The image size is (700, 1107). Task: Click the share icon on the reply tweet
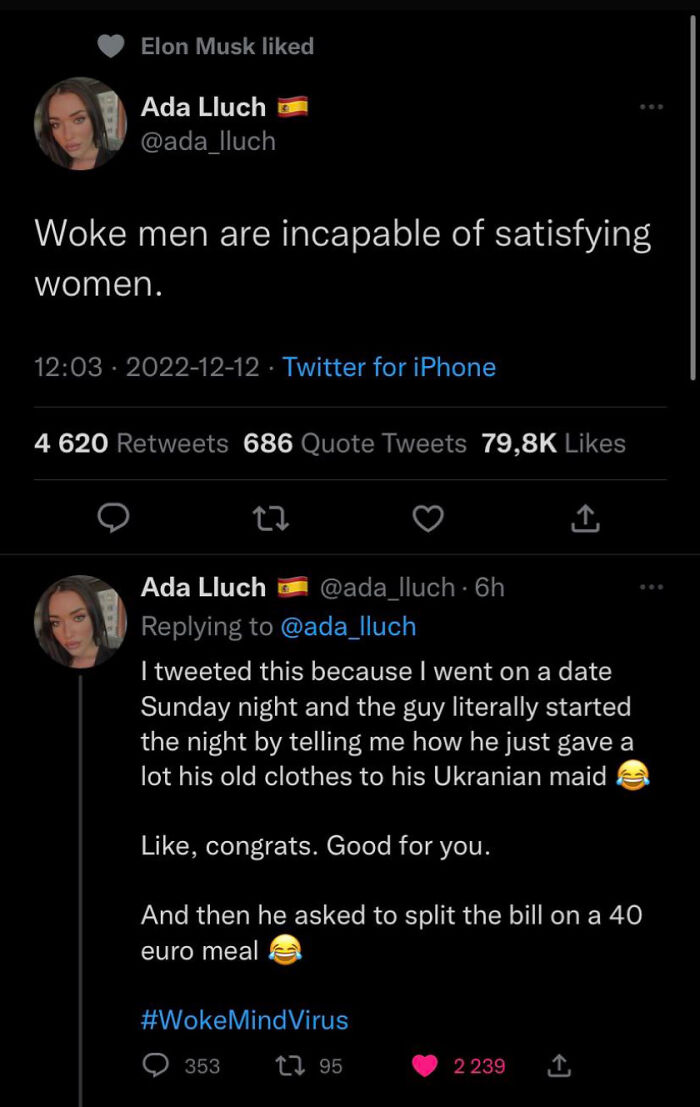click(559, 1065)
